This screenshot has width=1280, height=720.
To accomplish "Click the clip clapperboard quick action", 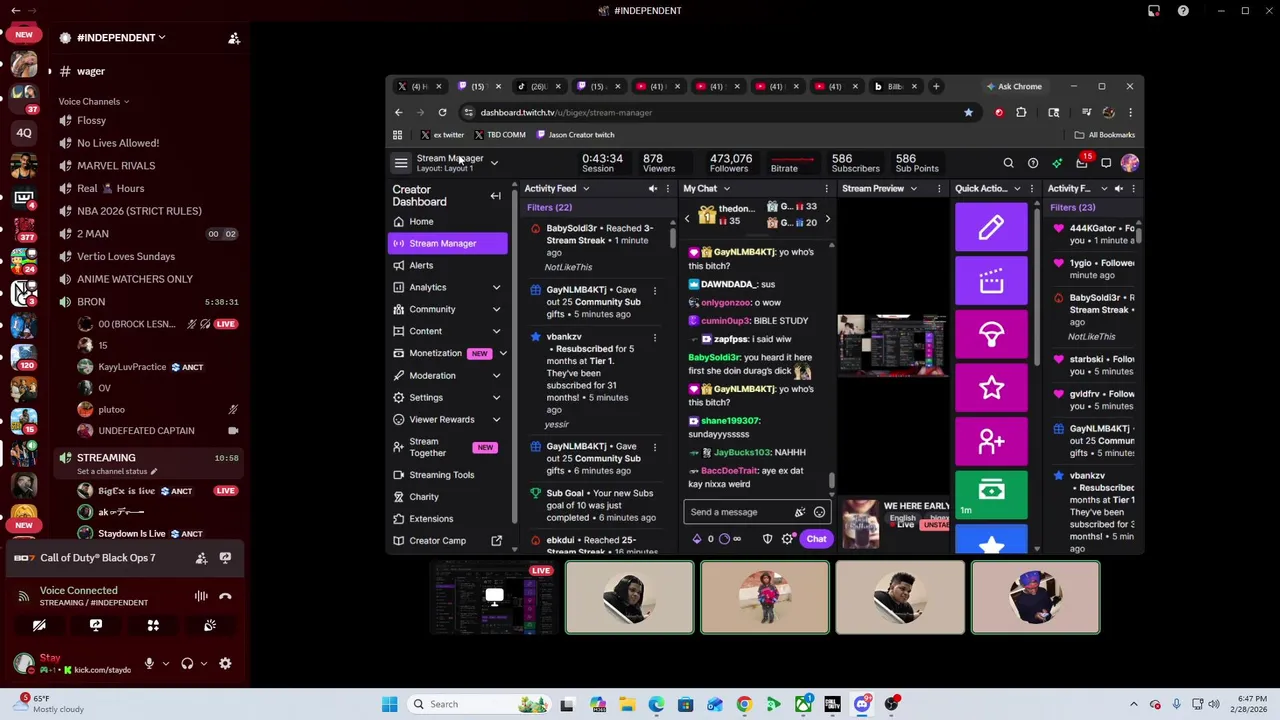I will [991, 281].
